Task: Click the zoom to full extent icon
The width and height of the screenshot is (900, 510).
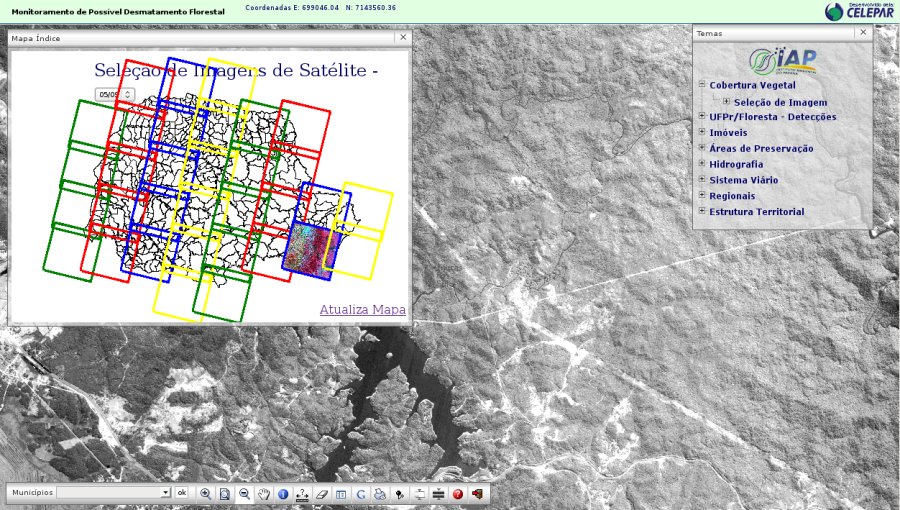Action: point(225,493)
